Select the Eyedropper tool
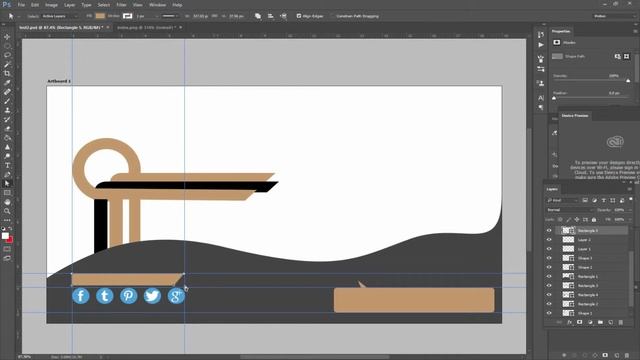 (x=7, y=83)
